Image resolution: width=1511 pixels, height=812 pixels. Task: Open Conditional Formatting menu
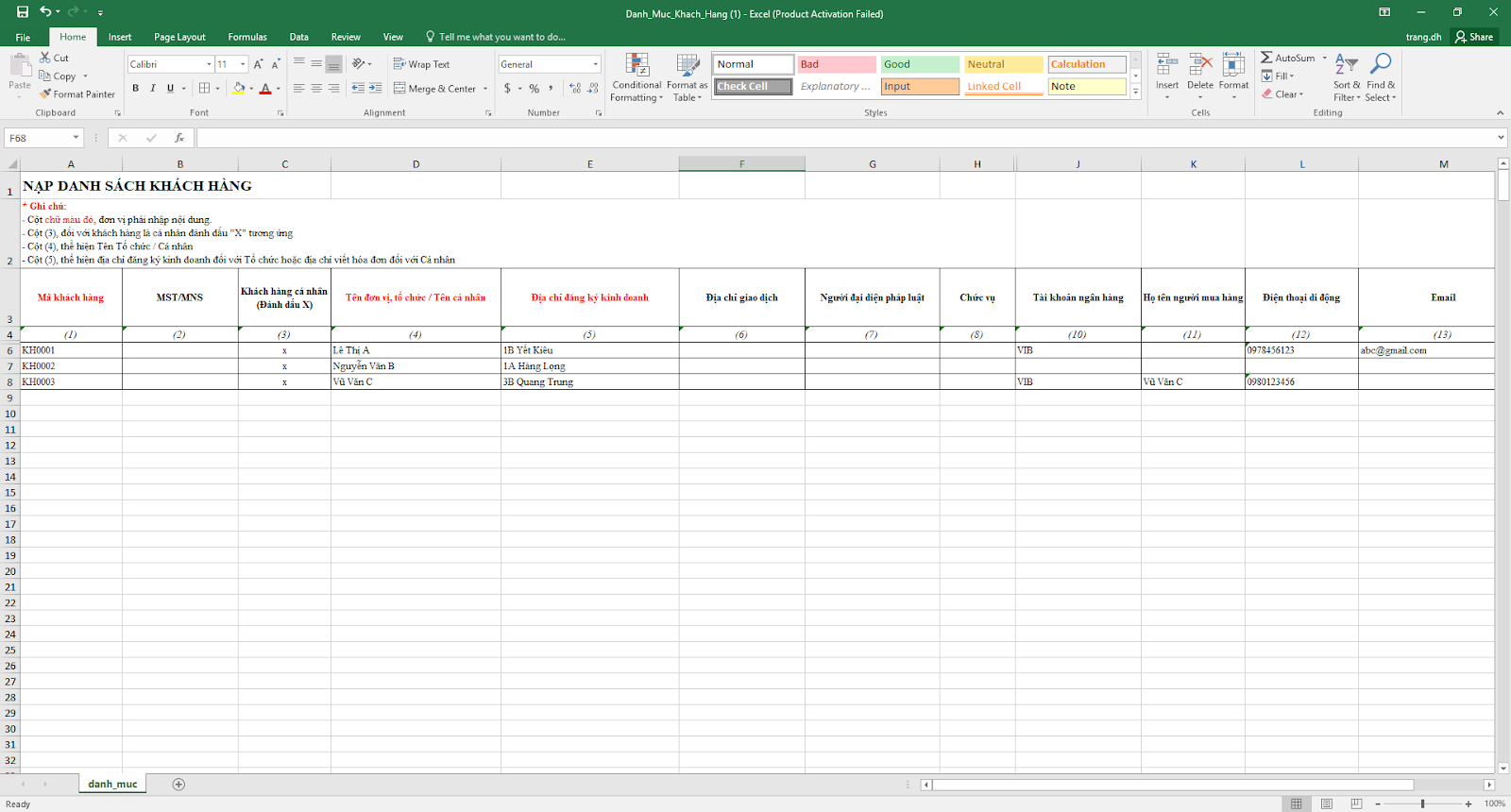coord(637,77)
